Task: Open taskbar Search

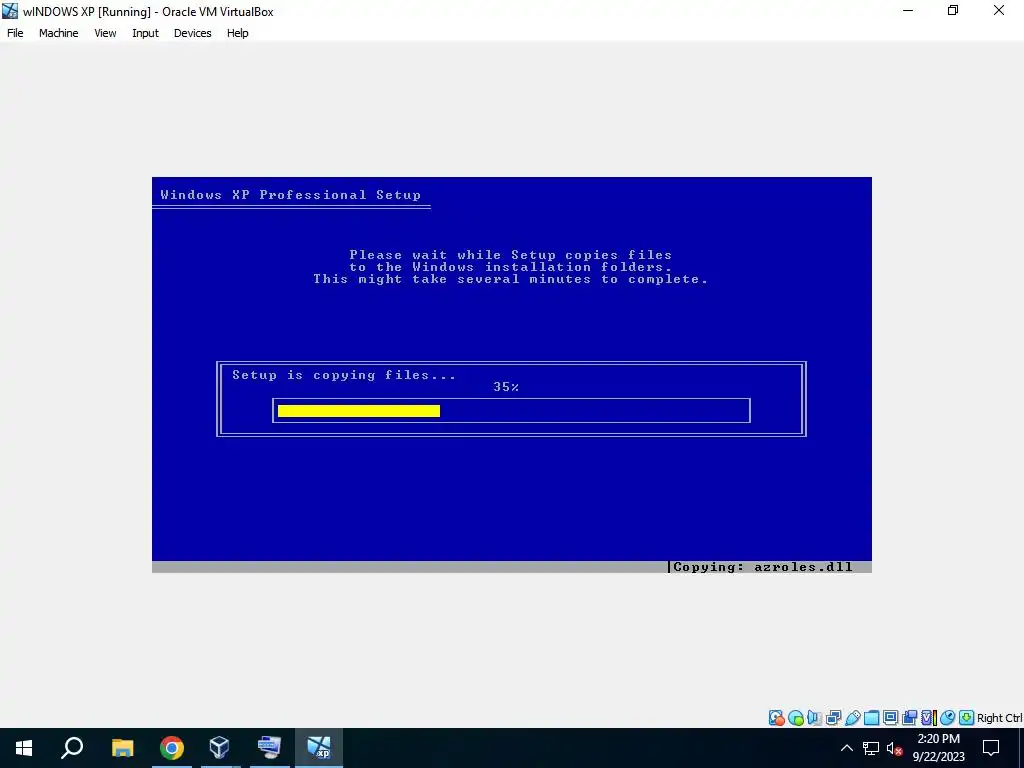Action: click(x=72, y=748)
